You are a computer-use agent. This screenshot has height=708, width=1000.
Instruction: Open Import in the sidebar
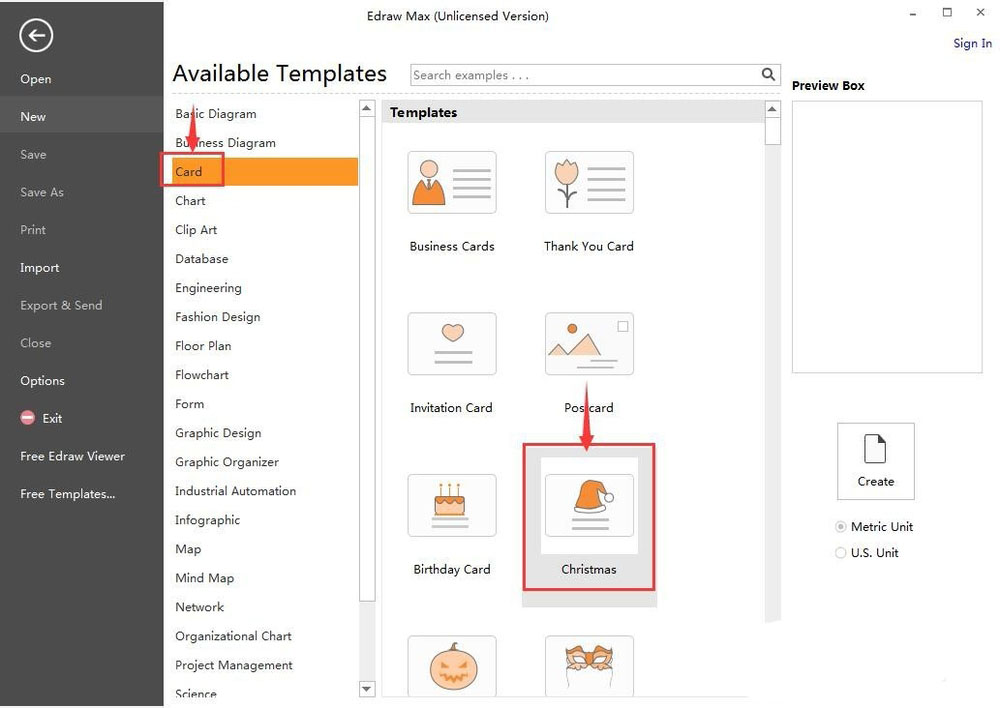[x=40, y=268]
